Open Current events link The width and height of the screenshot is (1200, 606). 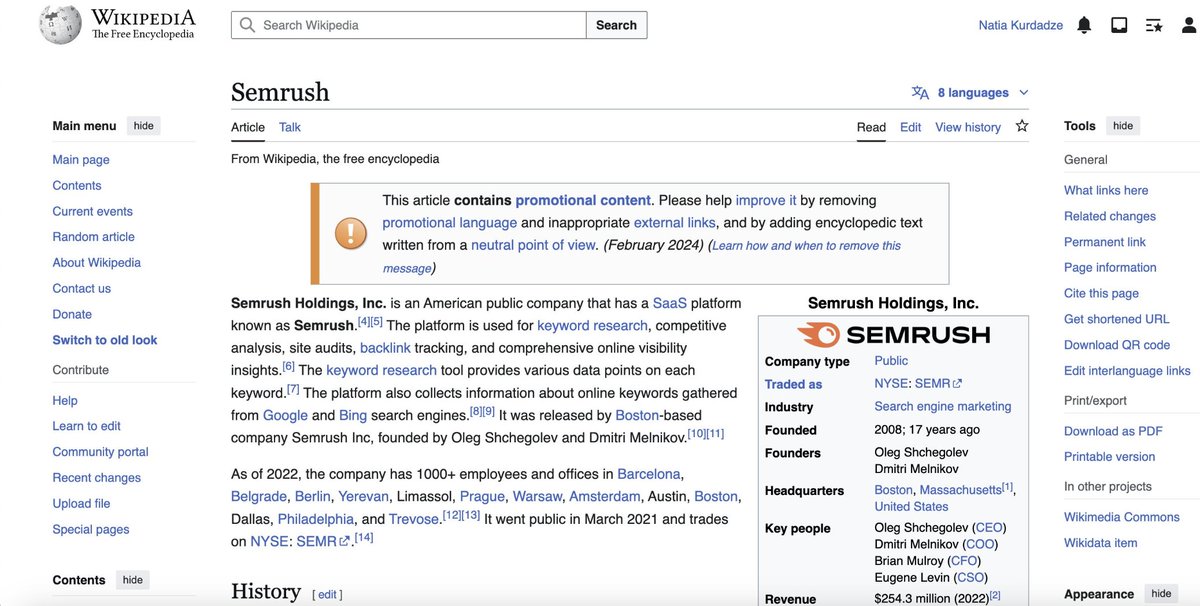(x=92, y=211)
